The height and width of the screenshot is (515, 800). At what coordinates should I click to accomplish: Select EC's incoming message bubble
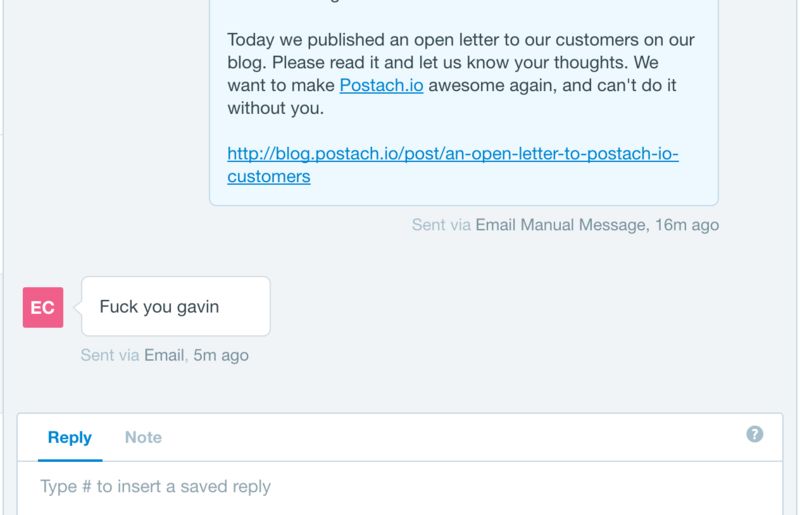tap(175, 306)
